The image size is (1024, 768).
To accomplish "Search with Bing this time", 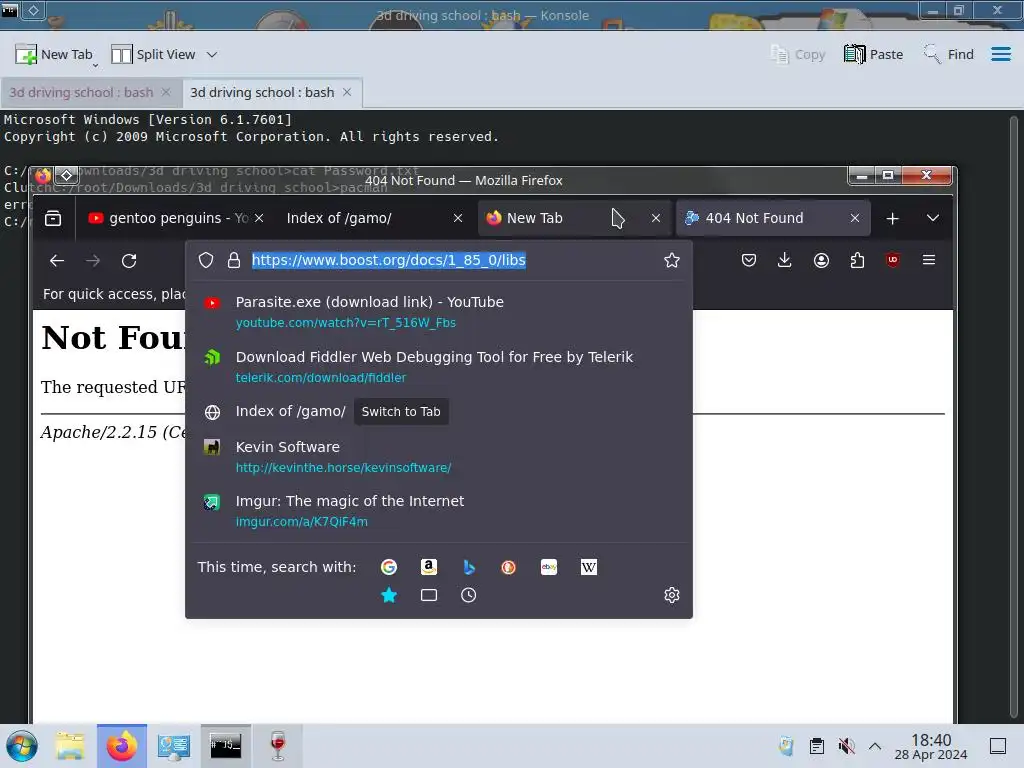I will tap(469, 567).
